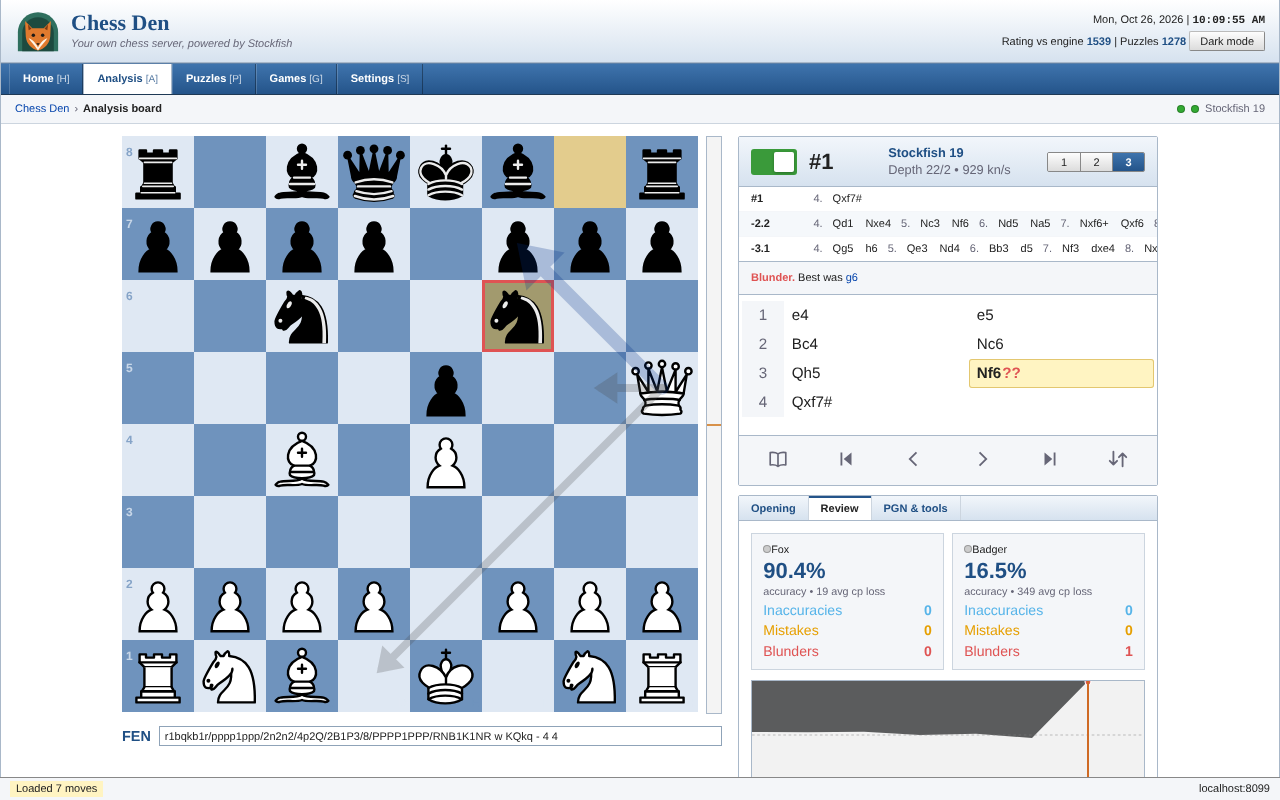Set engine lines to 2
1280x800 pixels.
pos(1097,162)
